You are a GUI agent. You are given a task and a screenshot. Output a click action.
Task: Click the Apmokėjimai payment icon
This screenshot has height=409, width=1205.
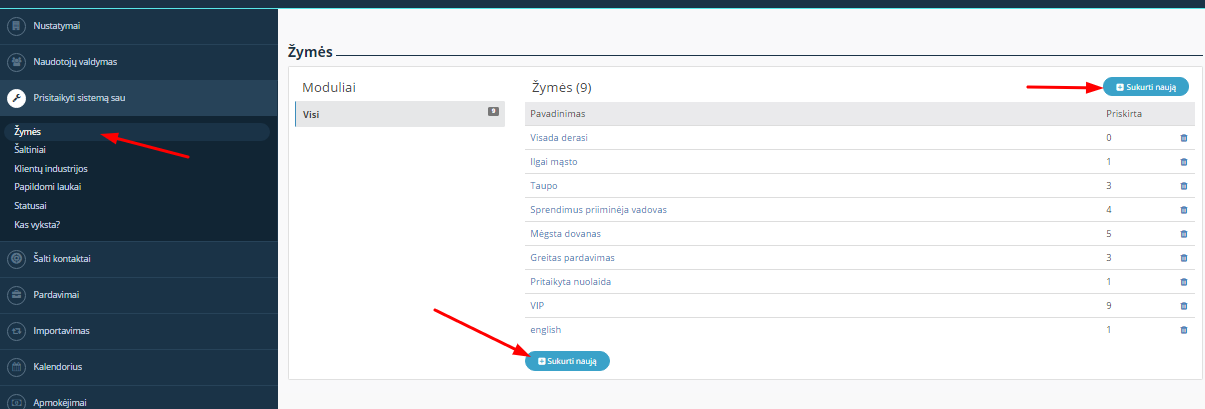pos(16,402)
